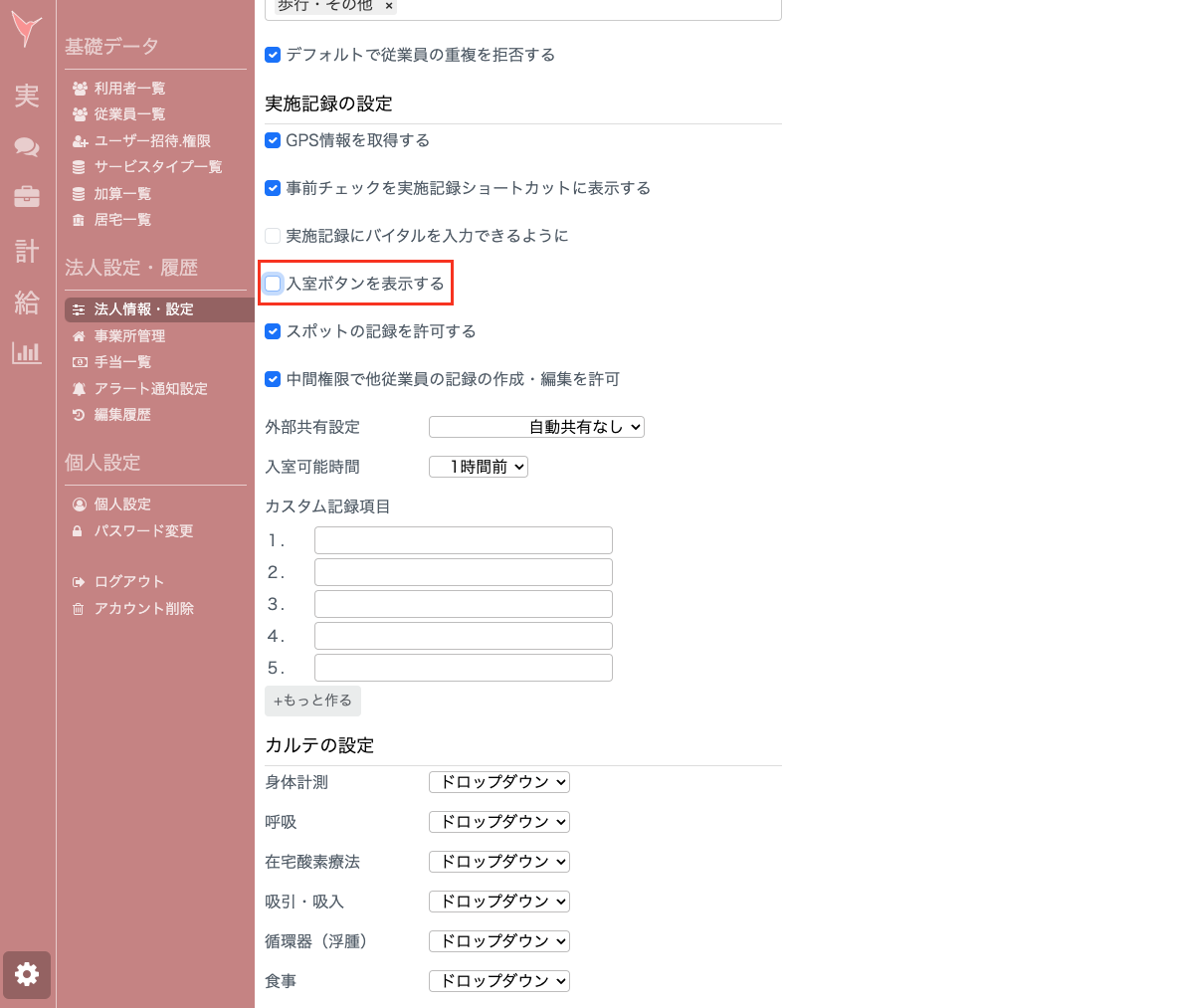
Task: Click the bird logo at the top left
Action: tap(26, 30)
